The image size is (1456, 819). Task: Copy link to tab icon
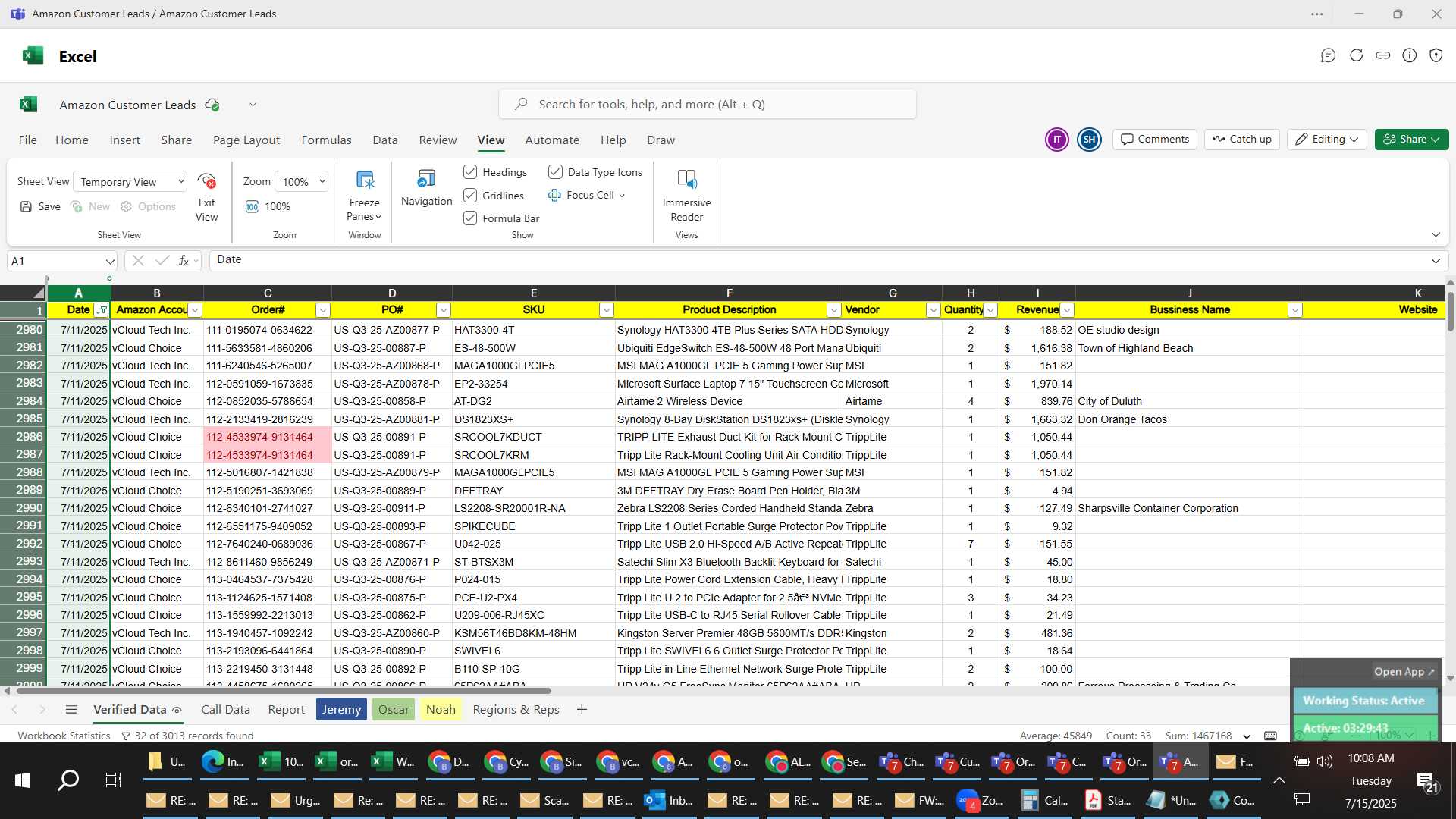(1382, 55)
